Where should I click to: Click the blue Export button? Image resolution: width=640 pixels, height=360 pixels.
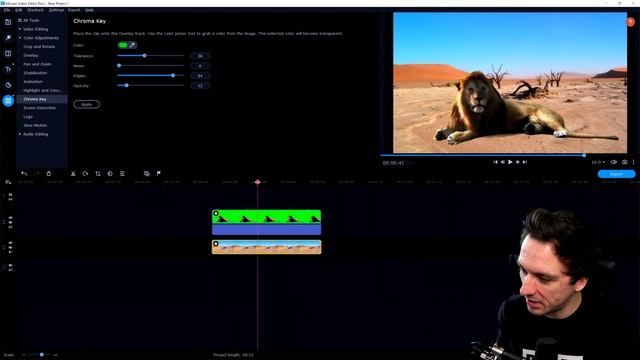pyautogui.click(x=616, y=174)
